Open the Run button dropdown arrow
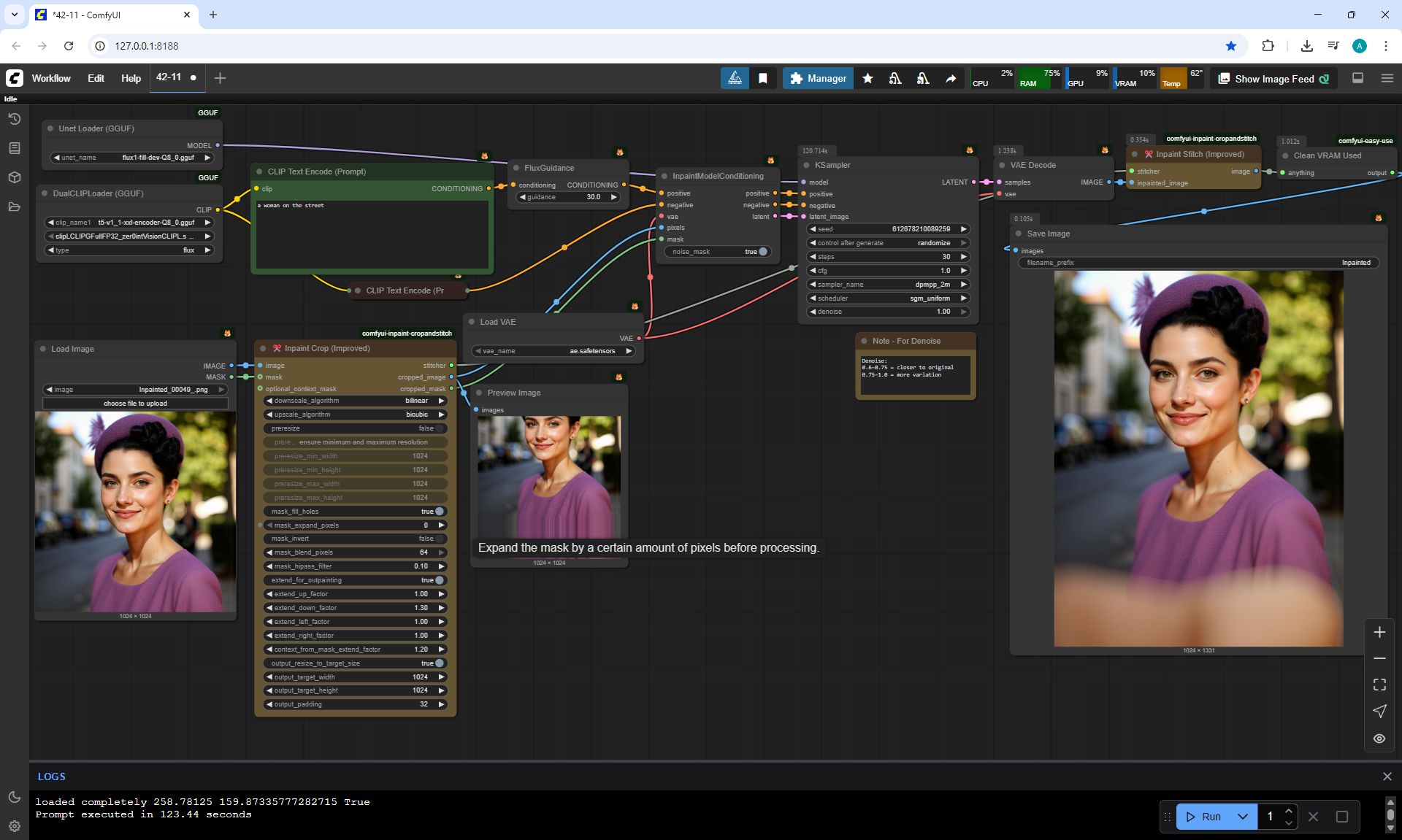Screen dimensions: 1402x840 click(1242, 817)
